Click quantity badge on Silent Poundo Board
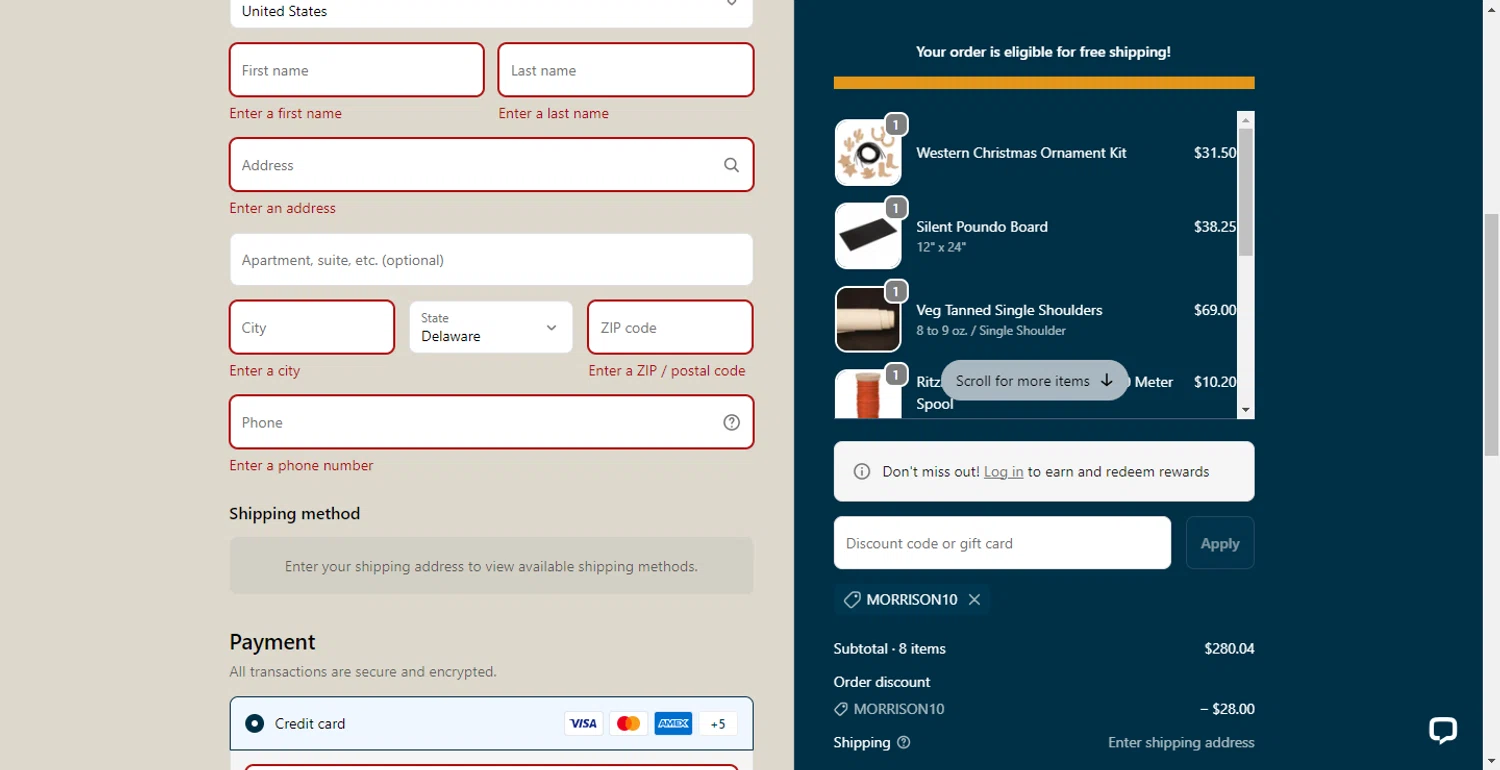The image size is (1500, 770). pyautogui.click(x=896, y=207)
